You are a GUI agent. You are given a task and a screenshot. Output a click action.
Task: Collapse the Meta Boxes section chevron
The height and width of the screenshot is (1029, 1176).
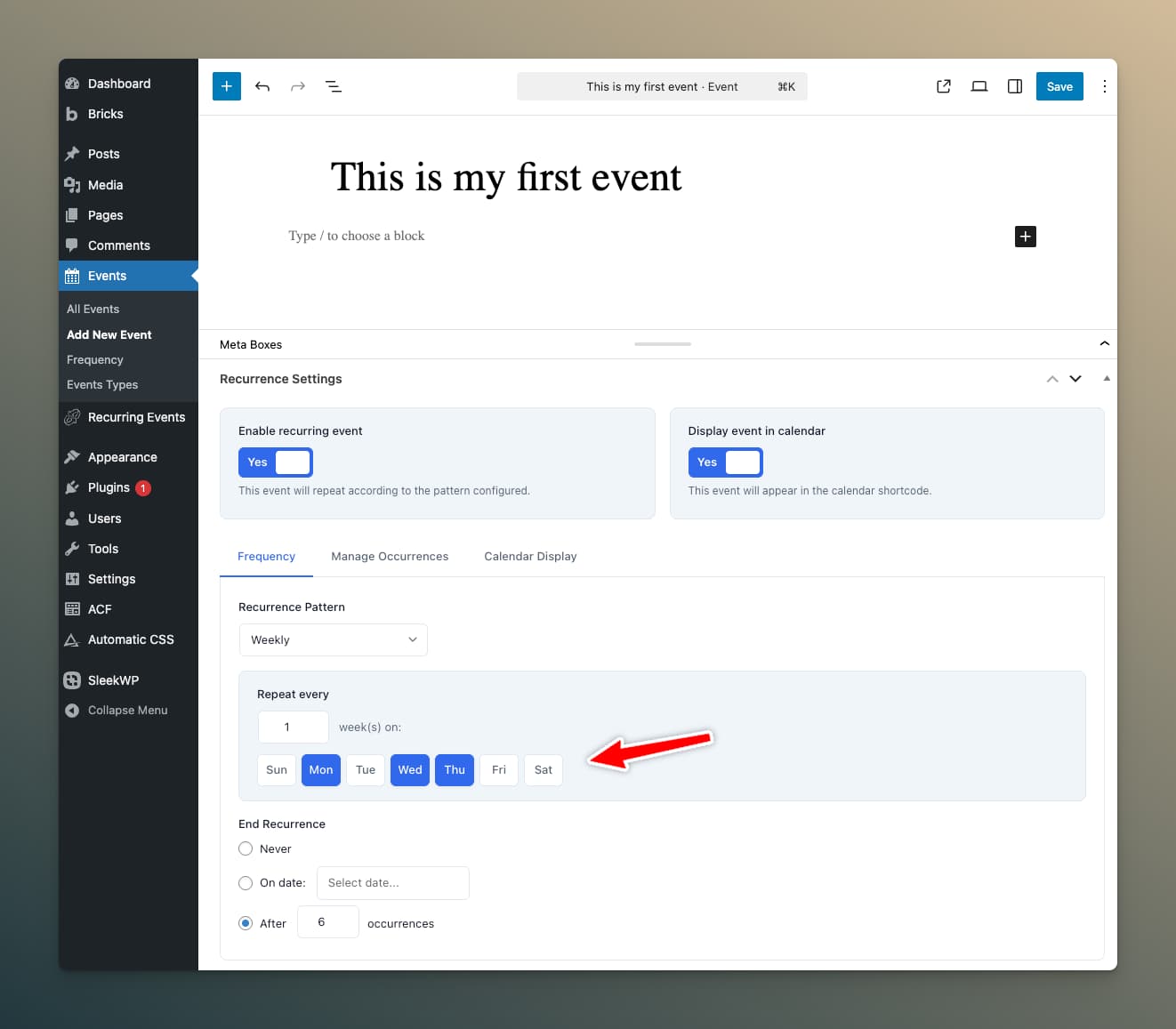click(x=1104, y=344)
